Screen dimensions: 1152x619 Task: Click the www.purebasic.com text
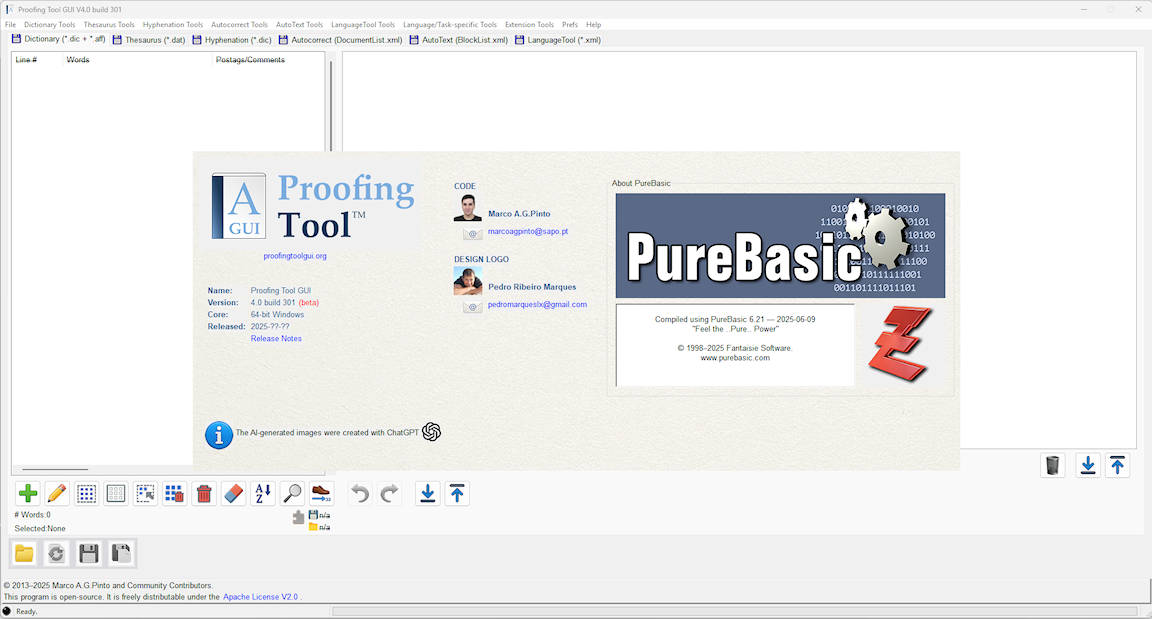tap(735, 358)
